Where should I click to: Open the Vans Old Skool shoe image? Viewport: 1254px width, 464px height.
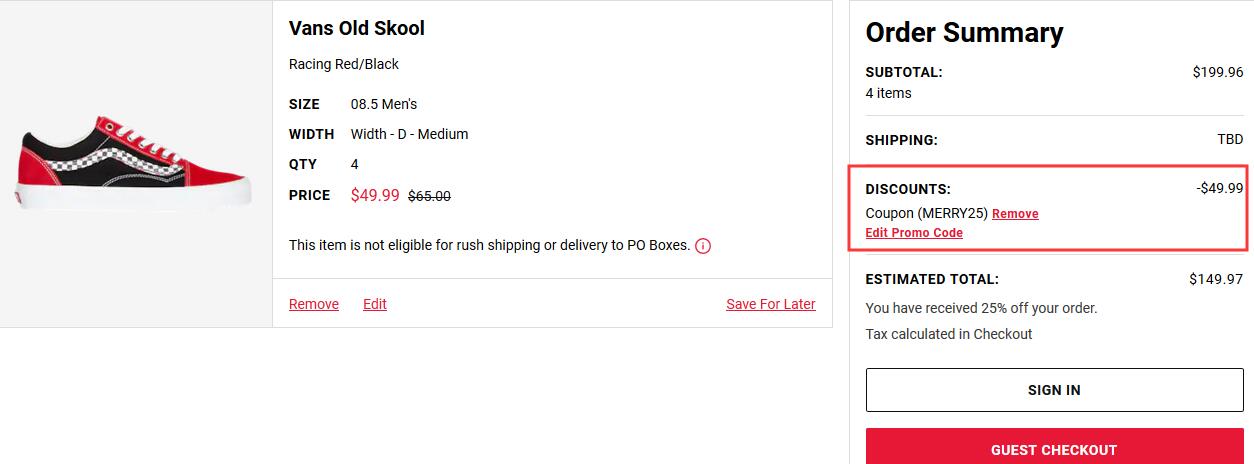click(x=133, y=162)
